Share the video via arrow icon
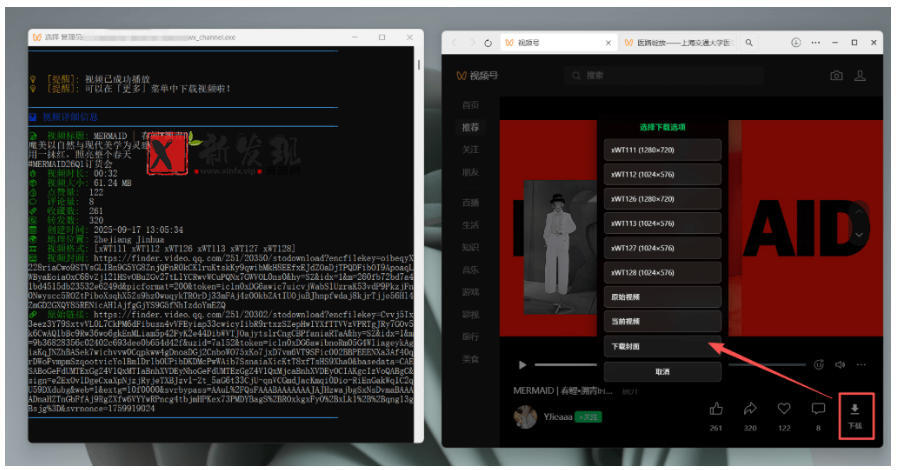Image resolution: width=899 pixels, height=470 pixels. [x=750, y=409]
